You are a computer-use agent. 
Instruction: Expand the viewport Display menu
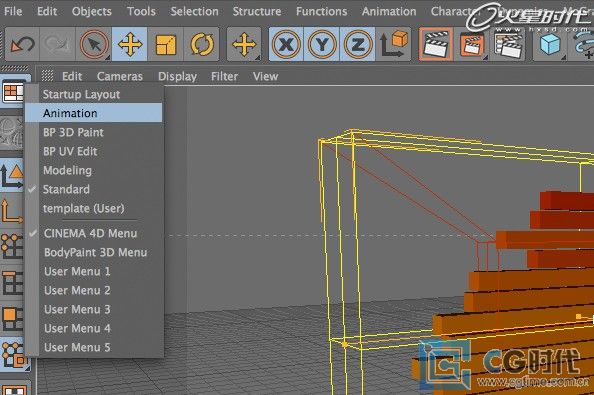(177, 77)
